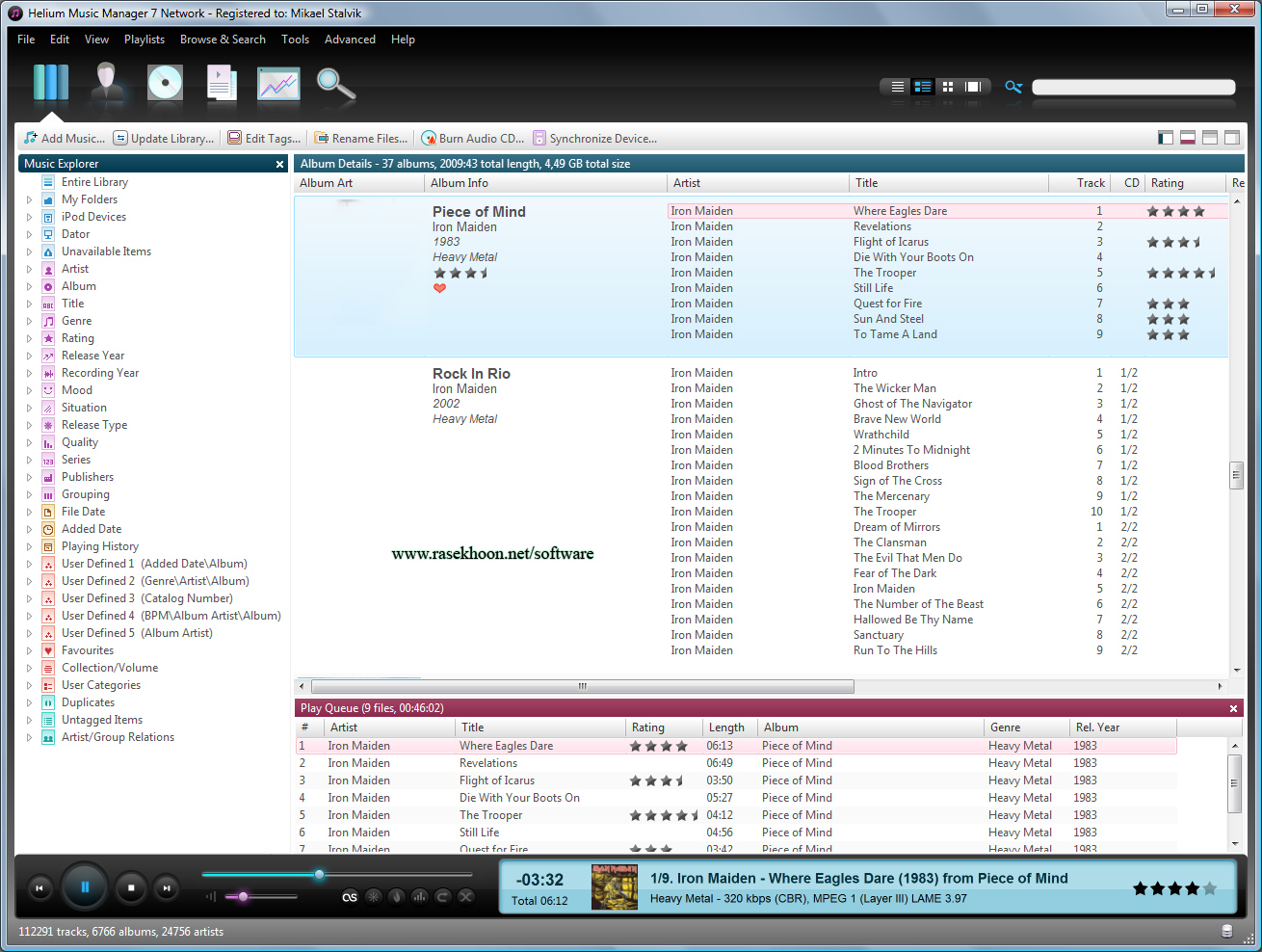Click the crossed-arrows shuffle icon in player bar

point(465,897)
